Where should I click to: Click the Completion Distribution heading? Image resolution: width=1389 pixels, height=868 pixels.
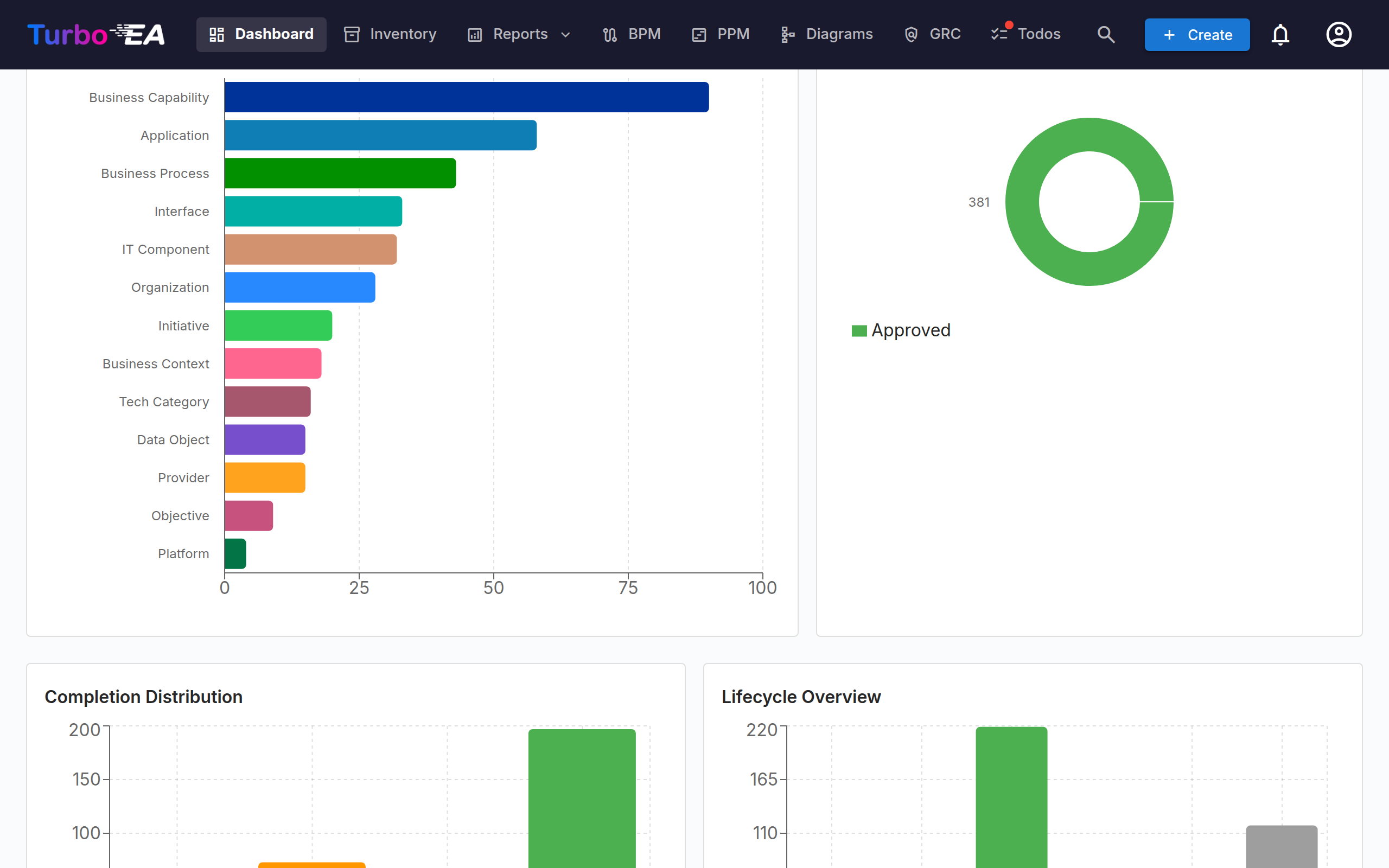click(x=143, y=697)
